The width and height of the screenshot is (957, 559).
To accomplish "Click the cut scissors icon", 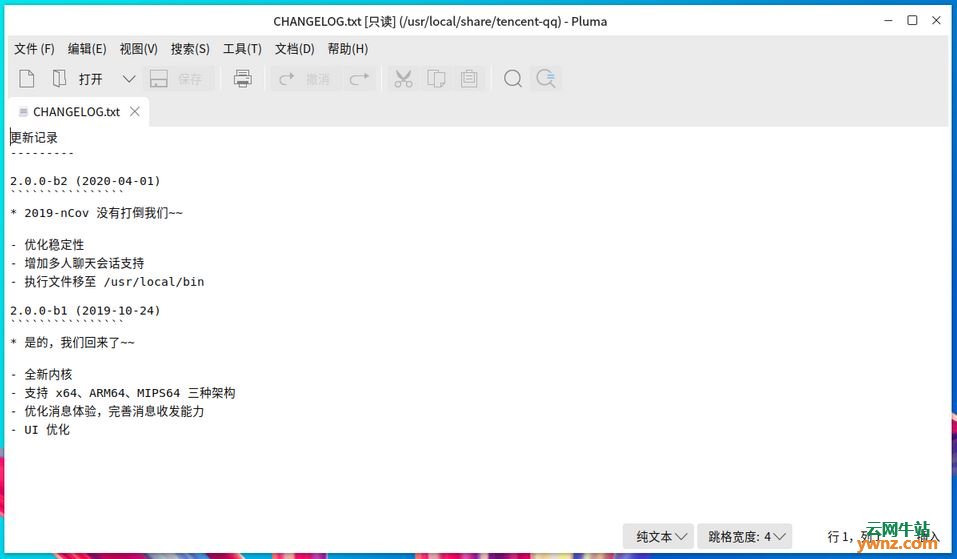I will pos(403,79).
